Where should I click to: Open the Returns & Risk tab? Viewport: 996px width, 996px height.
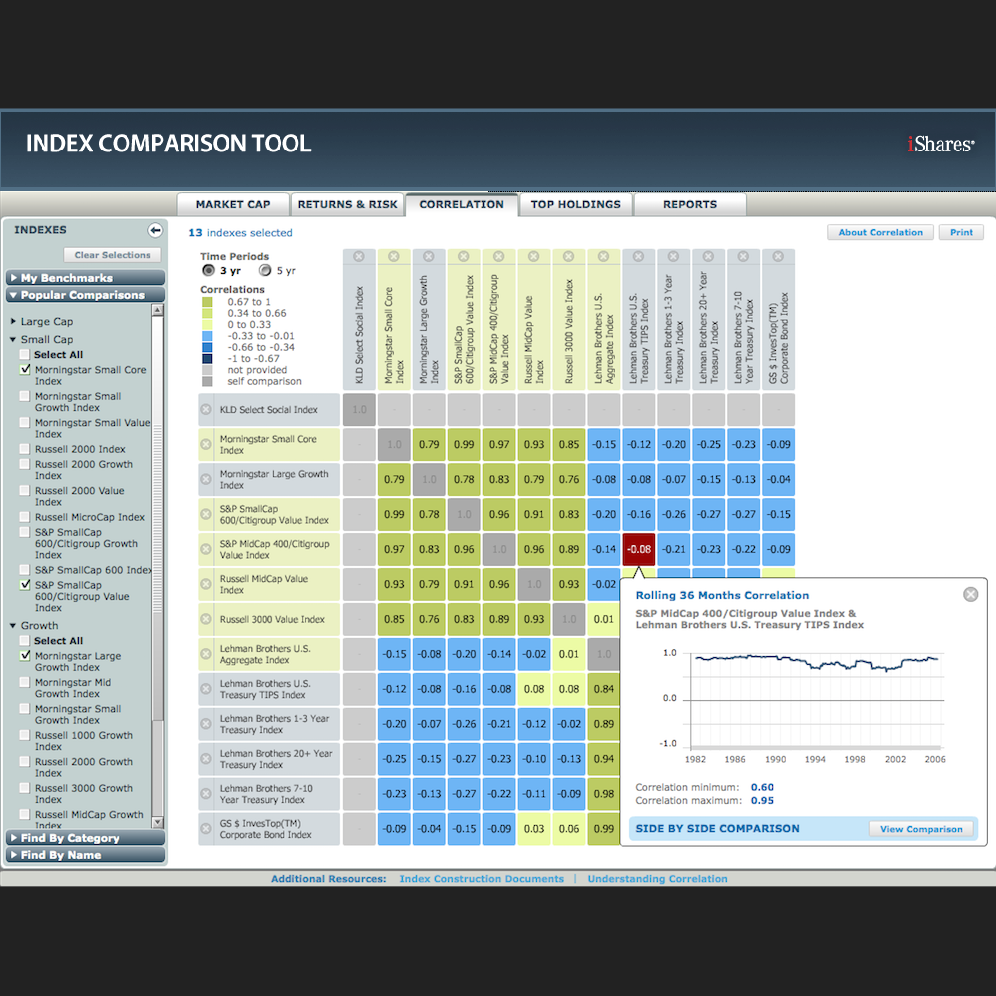(x=347, y=205)
